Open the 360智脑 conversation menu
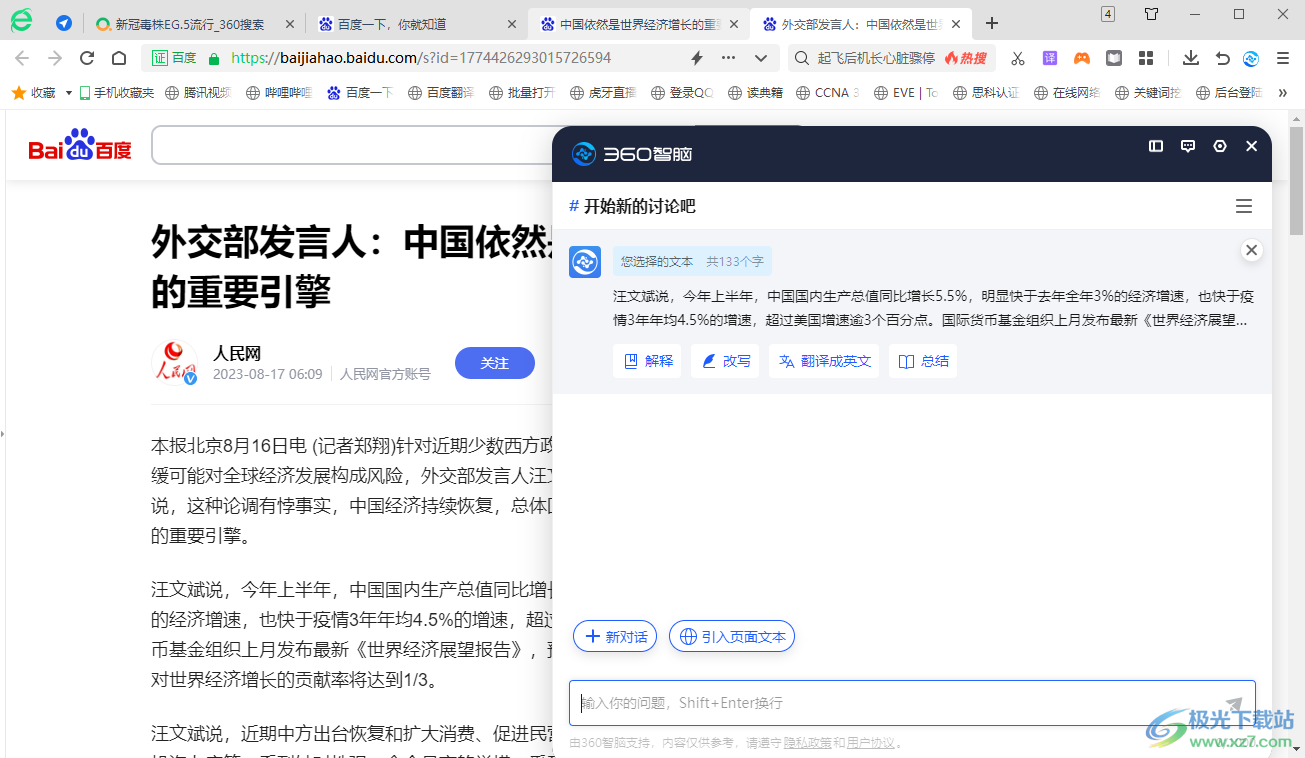The image size is (1305, 758). [1244, 206]
